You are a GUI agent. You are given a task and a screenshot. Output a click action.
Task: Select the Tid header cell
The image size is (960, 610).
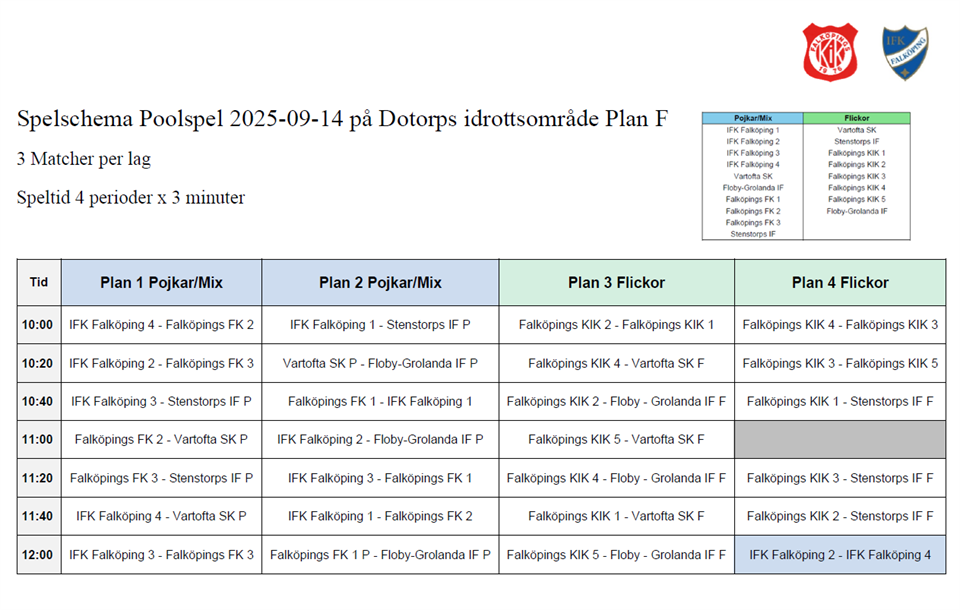(39, 283)
